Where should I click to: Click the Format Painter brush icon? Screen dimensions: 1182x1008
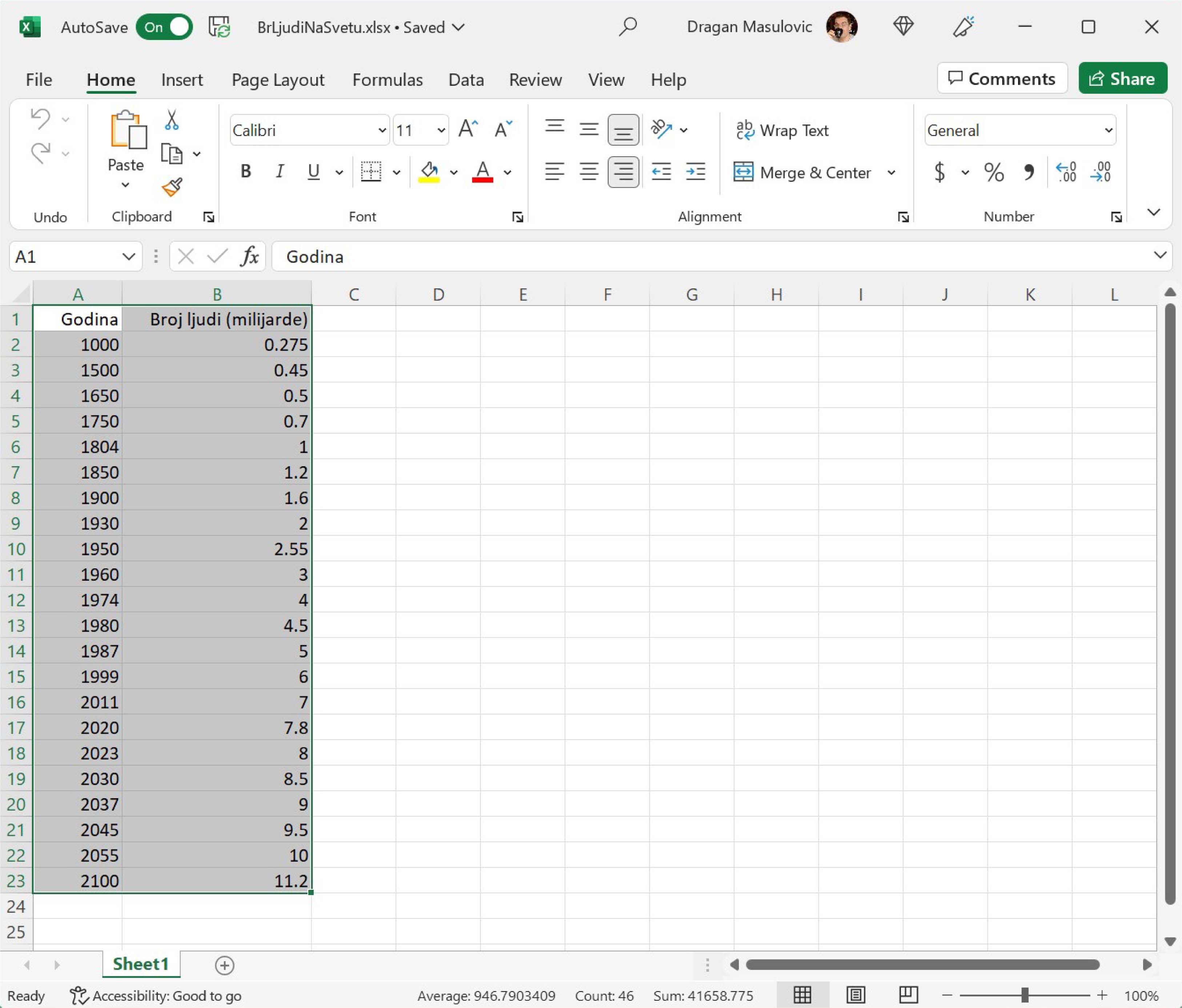(172, 187)
